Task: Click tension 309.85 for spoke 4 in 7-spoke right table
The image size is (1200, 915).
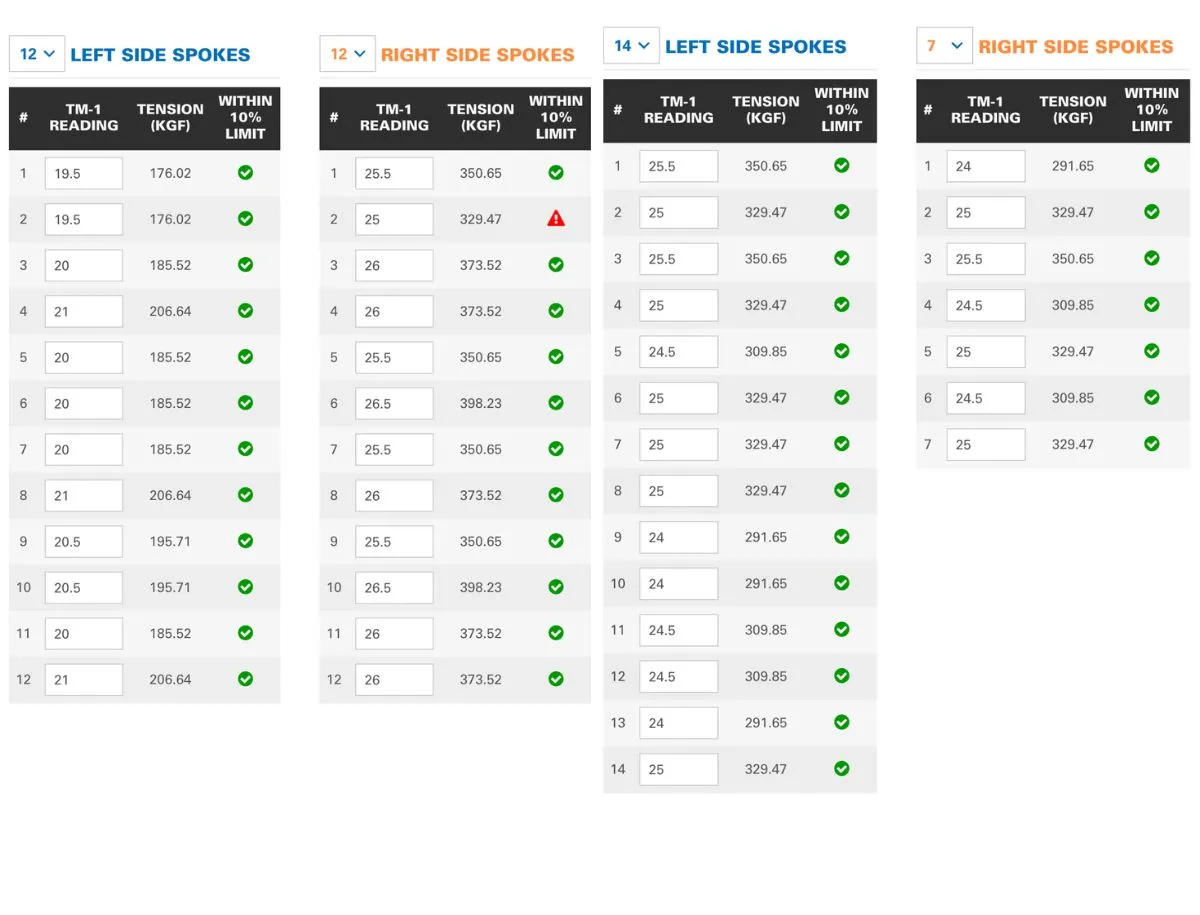Action: click(1073, 305)
